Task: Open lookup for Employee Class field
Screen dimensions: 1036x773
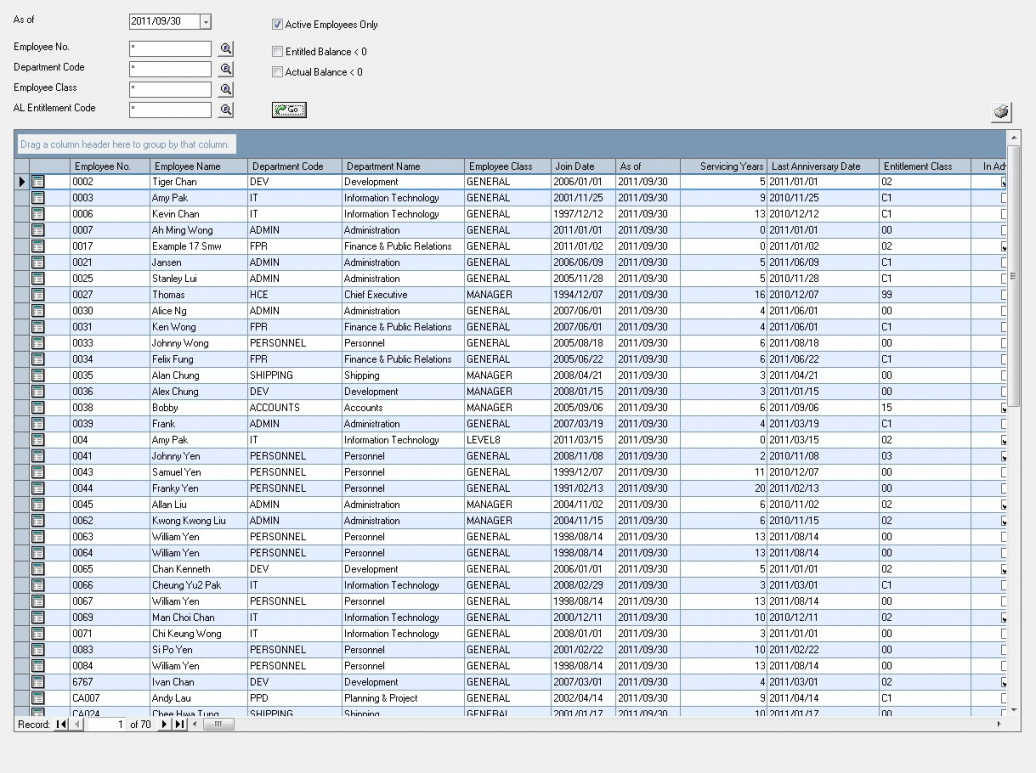Action: coord(226,90)
